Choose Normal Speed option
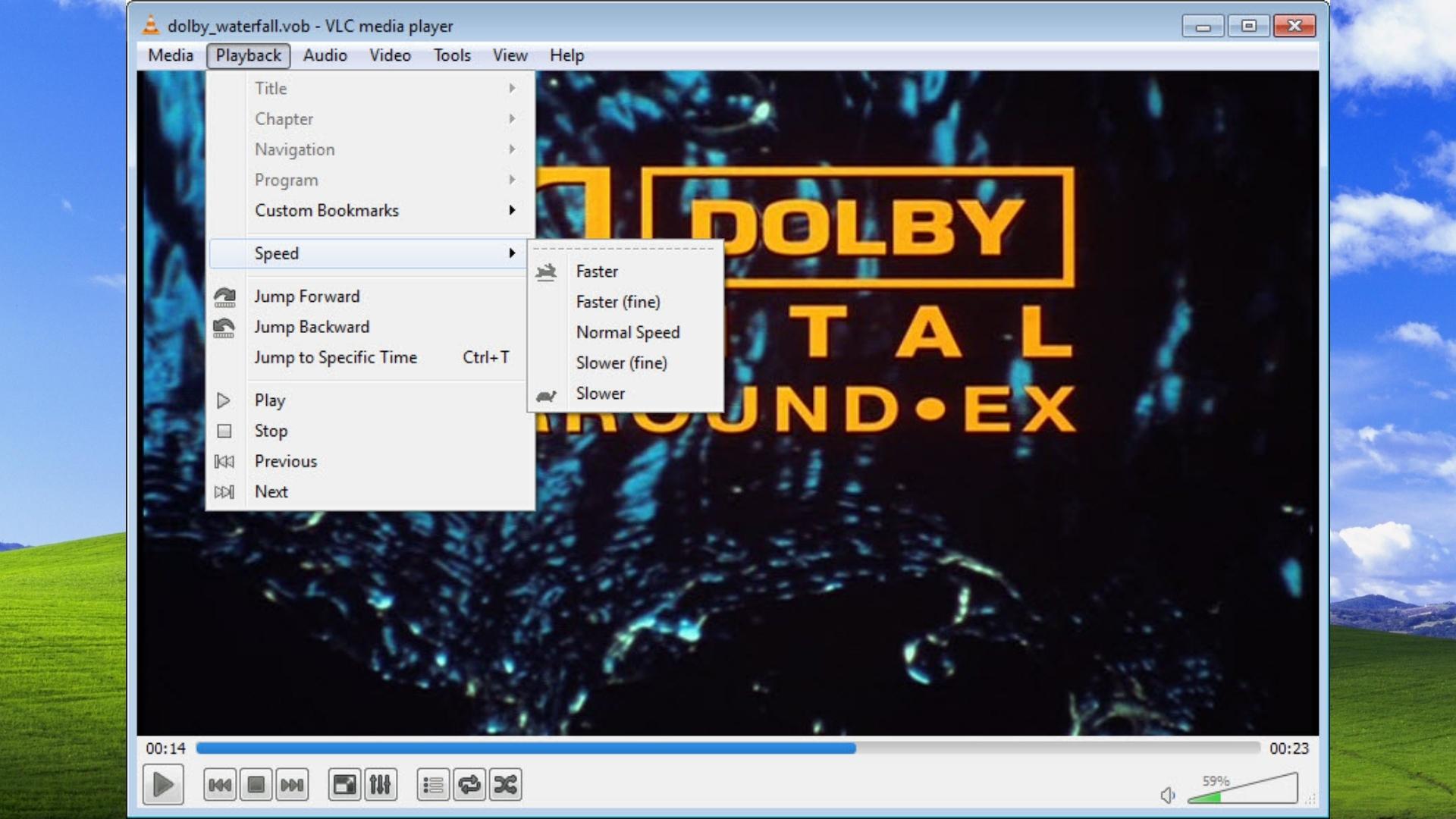The height and width of the screenshot is (819, 1456). [626, 332]
